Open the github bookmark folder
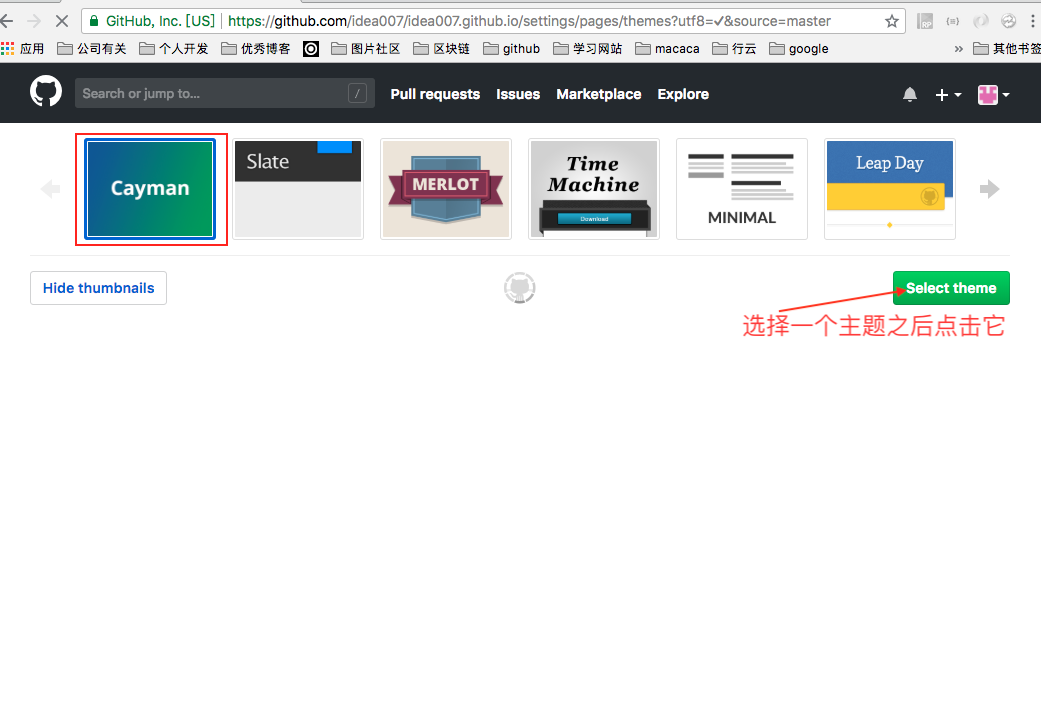Viewport: 1041px width, 703px height. click(511, 48)
